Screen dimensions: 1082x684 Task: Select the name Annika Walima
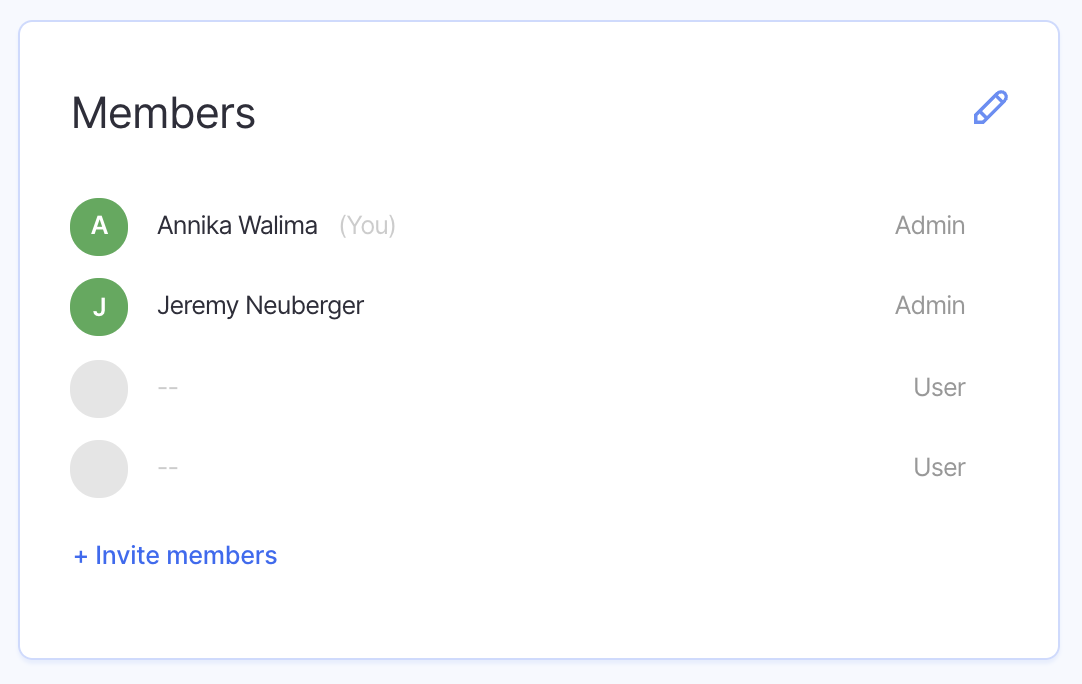(237, 226)
